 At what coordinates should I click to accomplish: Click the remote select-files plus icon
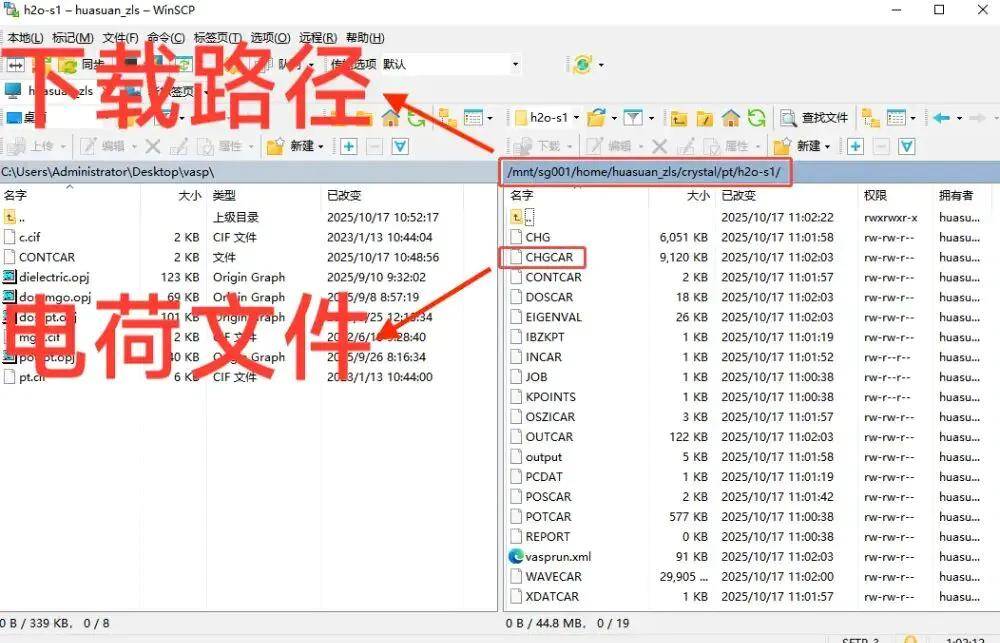[x=856, y=146]
